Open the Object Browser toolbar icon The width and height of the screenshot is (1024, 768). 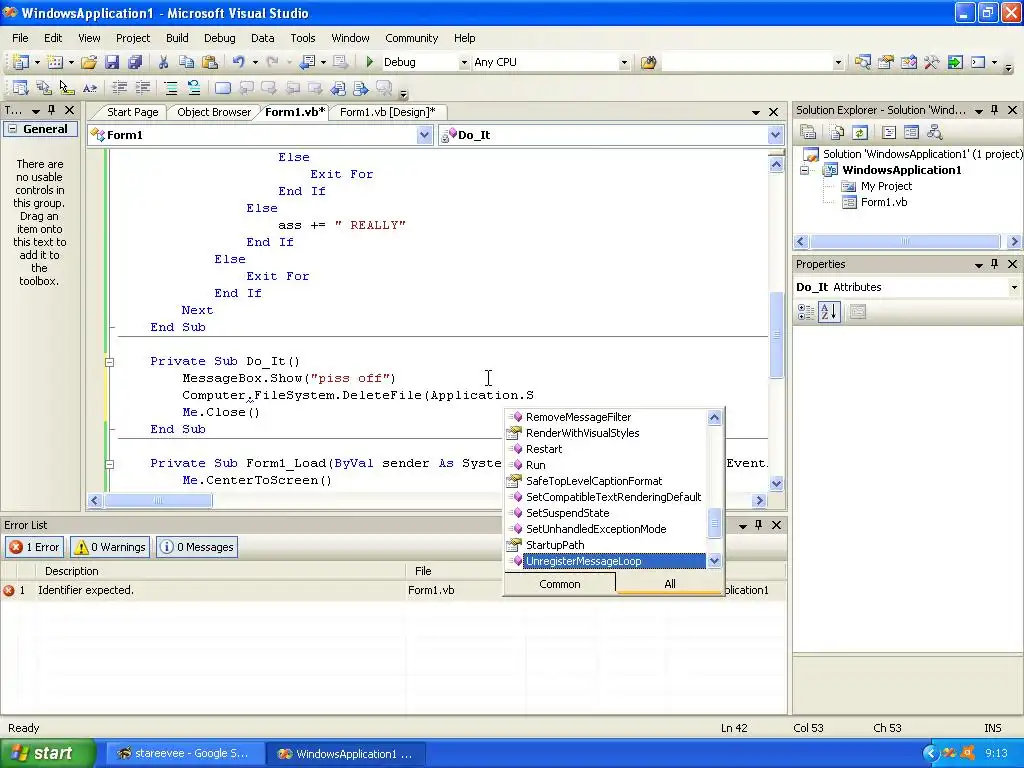click(908, 62)
